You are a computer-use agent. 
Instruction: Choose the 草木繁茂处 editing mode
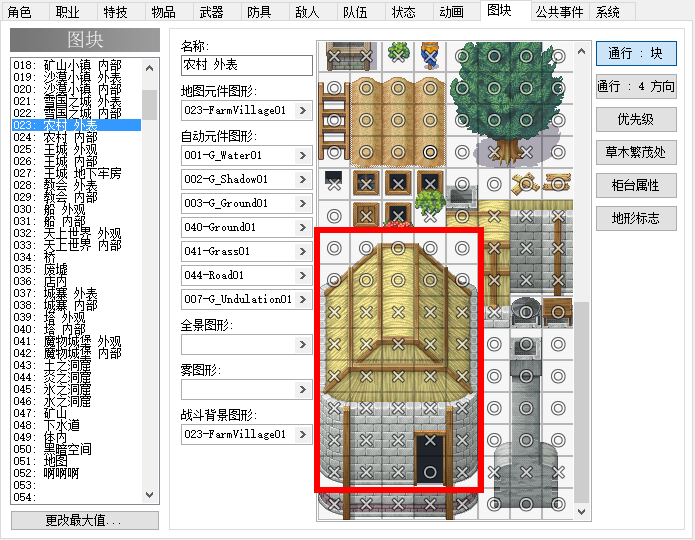coord(636,152)
